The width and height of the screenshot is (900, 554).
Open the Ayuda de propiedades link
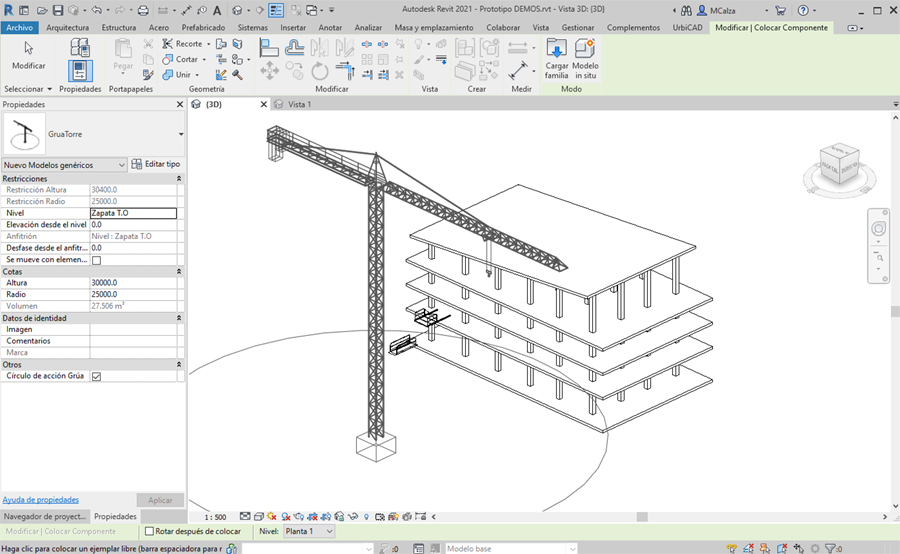tap(41, 499)
